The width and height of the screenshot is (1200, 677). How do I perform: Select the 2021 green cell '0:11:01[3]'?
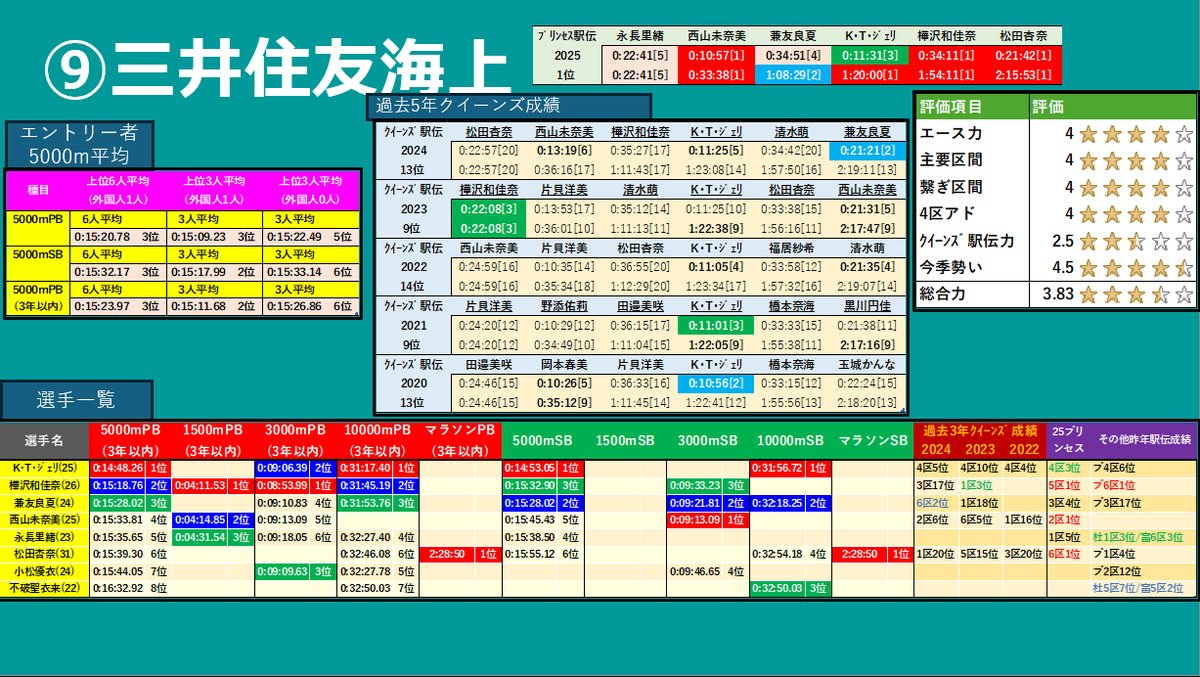[x=716, y=325]
